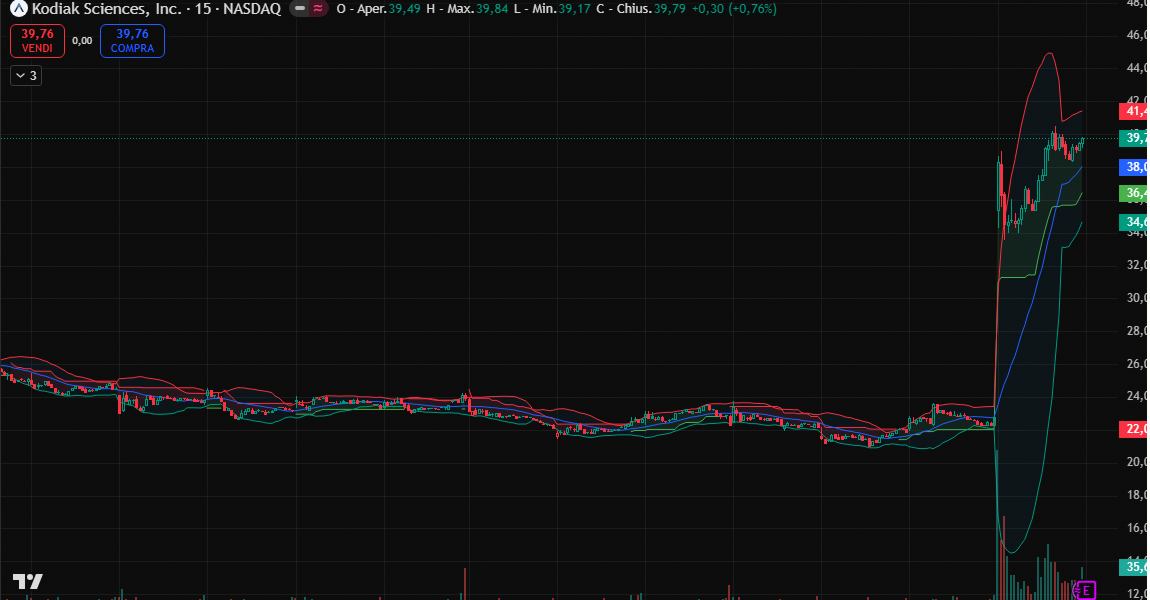The width and height of the screenshot is (1150, 600).
Task: Select the change text +0,30 (+0,76%)
Action: point(734,9)
